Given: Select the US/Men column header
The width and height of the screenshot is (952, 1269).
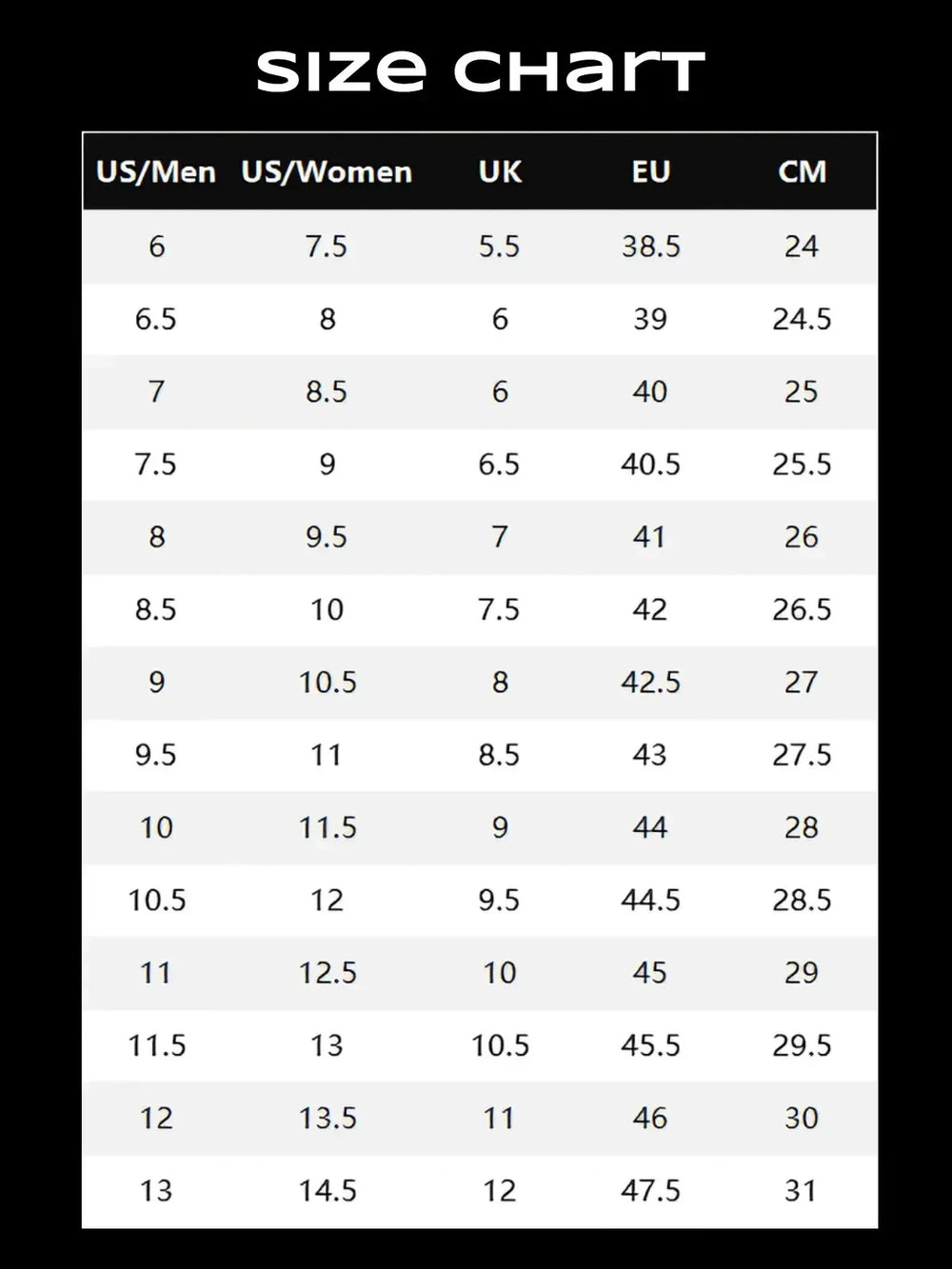Looking at the screenshot, I should point(156,172).
